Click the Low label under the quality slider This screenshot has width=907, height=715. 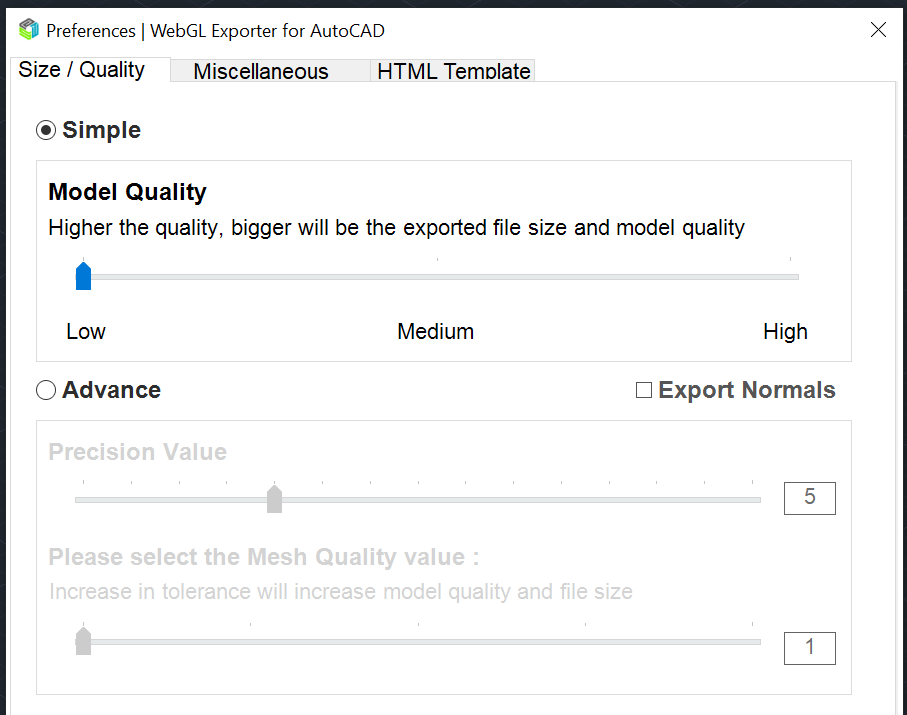tap(86, 332)
